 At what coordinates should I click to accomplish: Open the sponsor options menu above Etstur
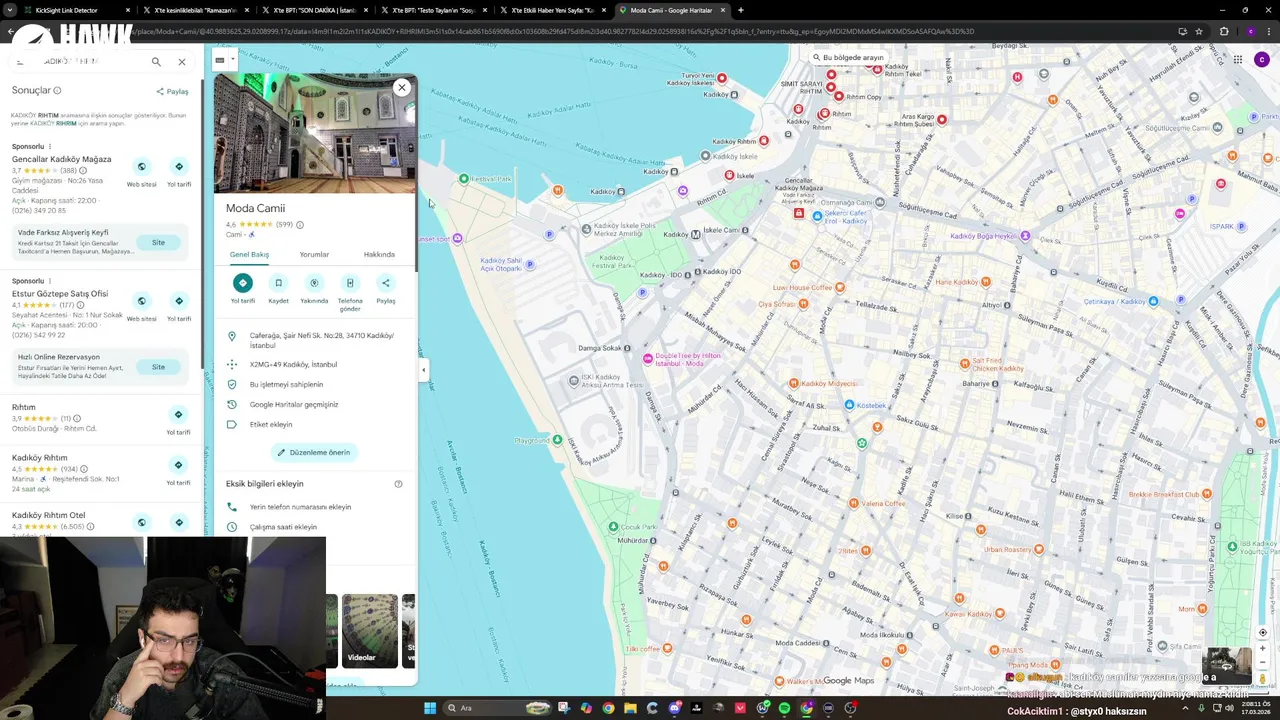pyautogui.click(x=50, y=281)
